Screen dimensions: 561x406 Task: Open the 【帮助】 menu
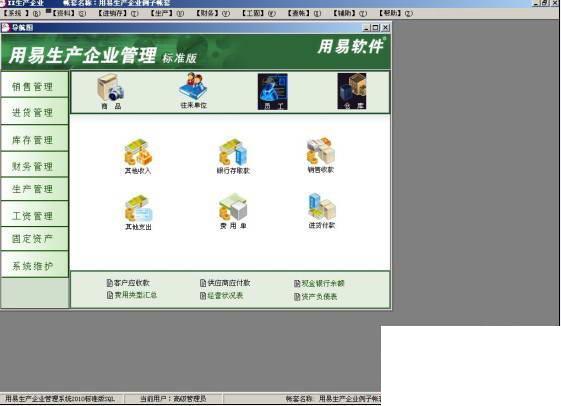395,13
